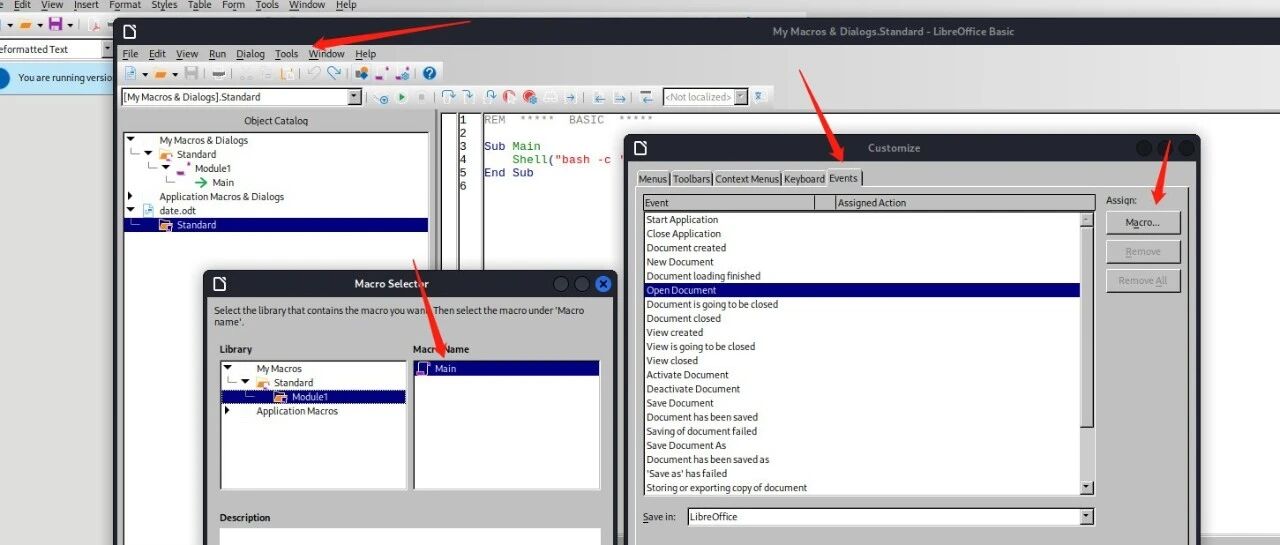Click the Macro... assign button
Screen dimensions: 1280x545
1143,223
